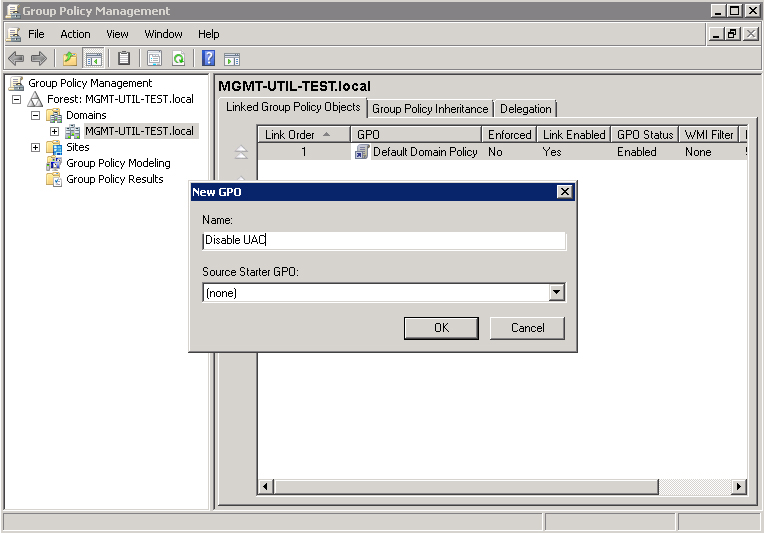764x533 pixels.
Task: Open the Source Starter GPO dropdown
Action: click(557, 293)
